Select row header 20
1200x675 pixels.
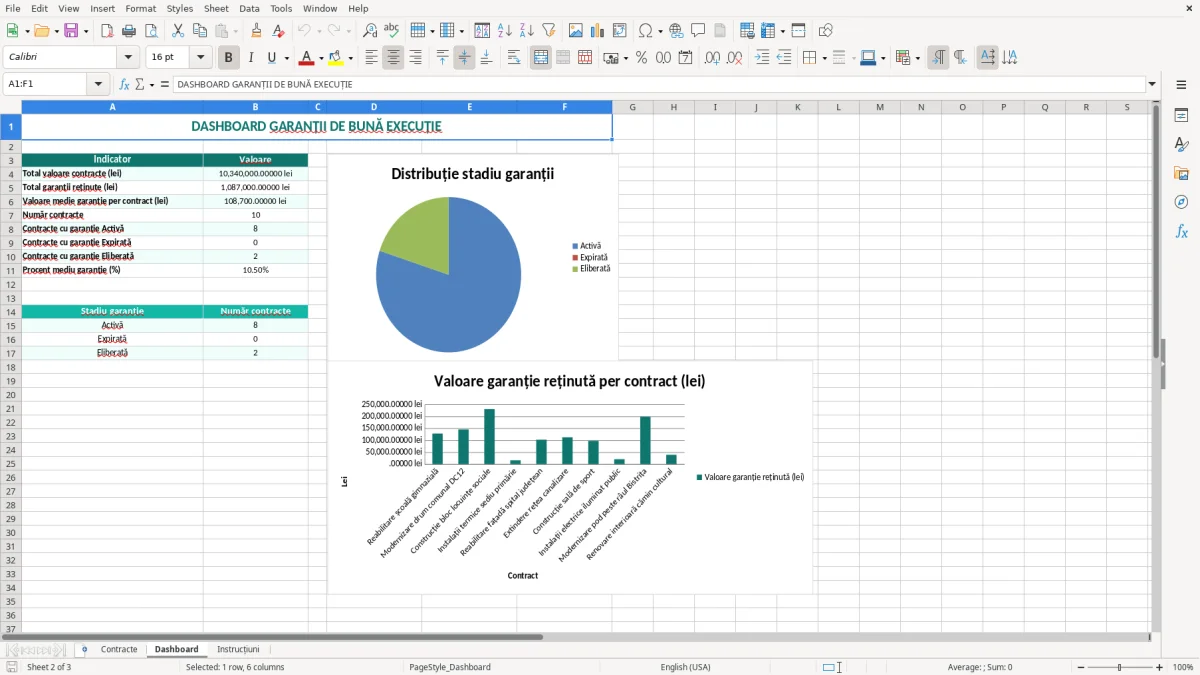[x=11, y=395]
